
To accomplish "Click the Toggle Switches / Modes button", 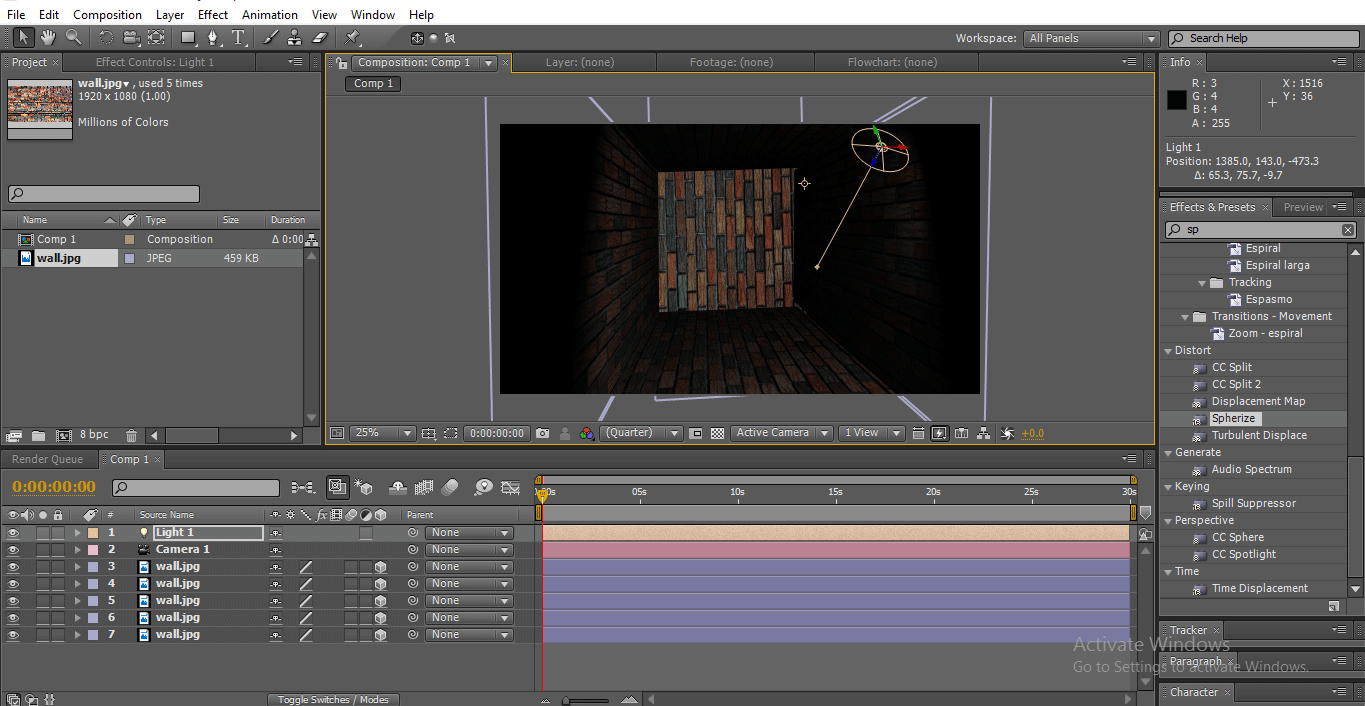I will pyautogui.click(x=333, y=699).
